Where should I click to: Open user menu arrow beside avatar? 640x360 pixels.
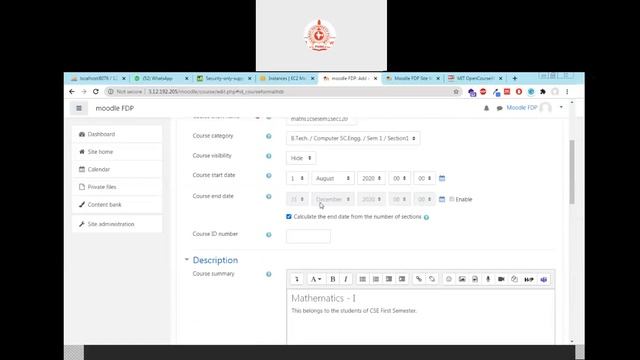click(x=561, y=107)
